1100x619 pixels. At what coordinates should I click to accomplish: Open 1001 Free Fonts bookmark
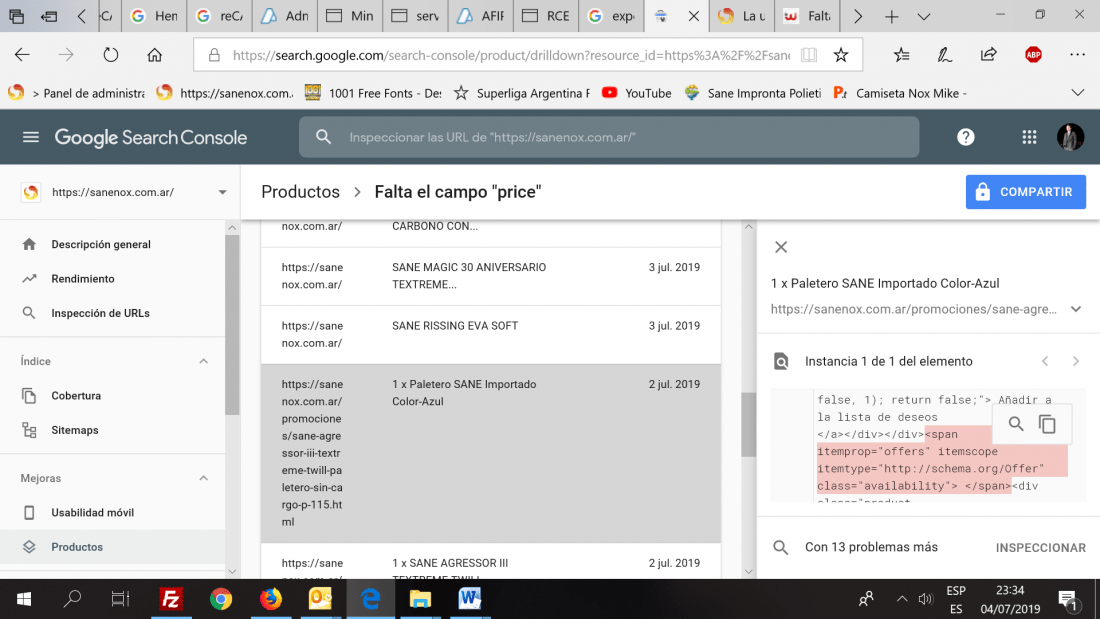373,93
